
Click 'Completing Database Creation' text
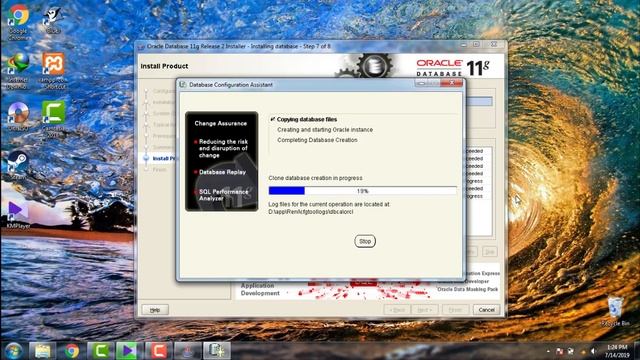(317, 140)
